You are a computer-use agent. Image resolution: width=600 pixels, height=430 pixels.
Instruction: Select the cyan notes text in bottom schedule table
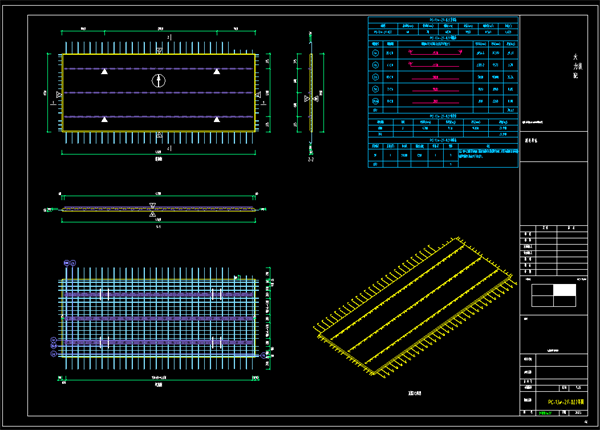(x=488, y=153)
